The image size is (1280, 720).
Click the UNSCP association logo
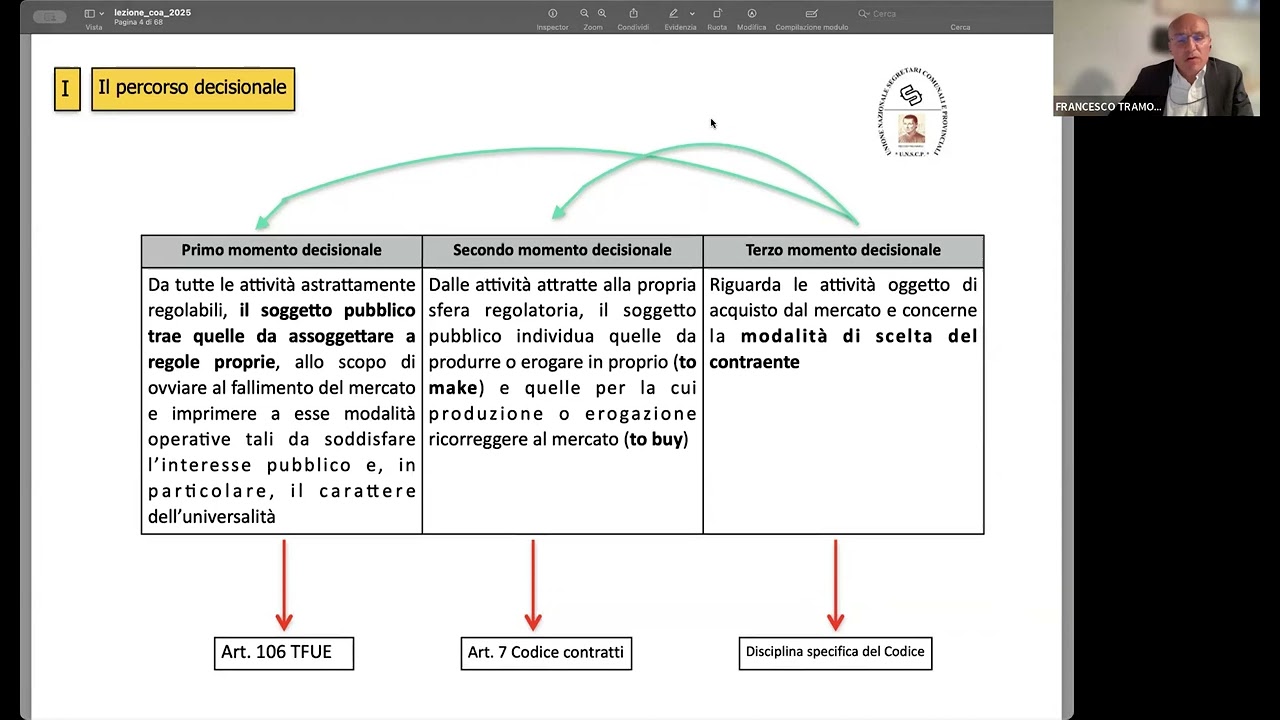tap(911, 112)
